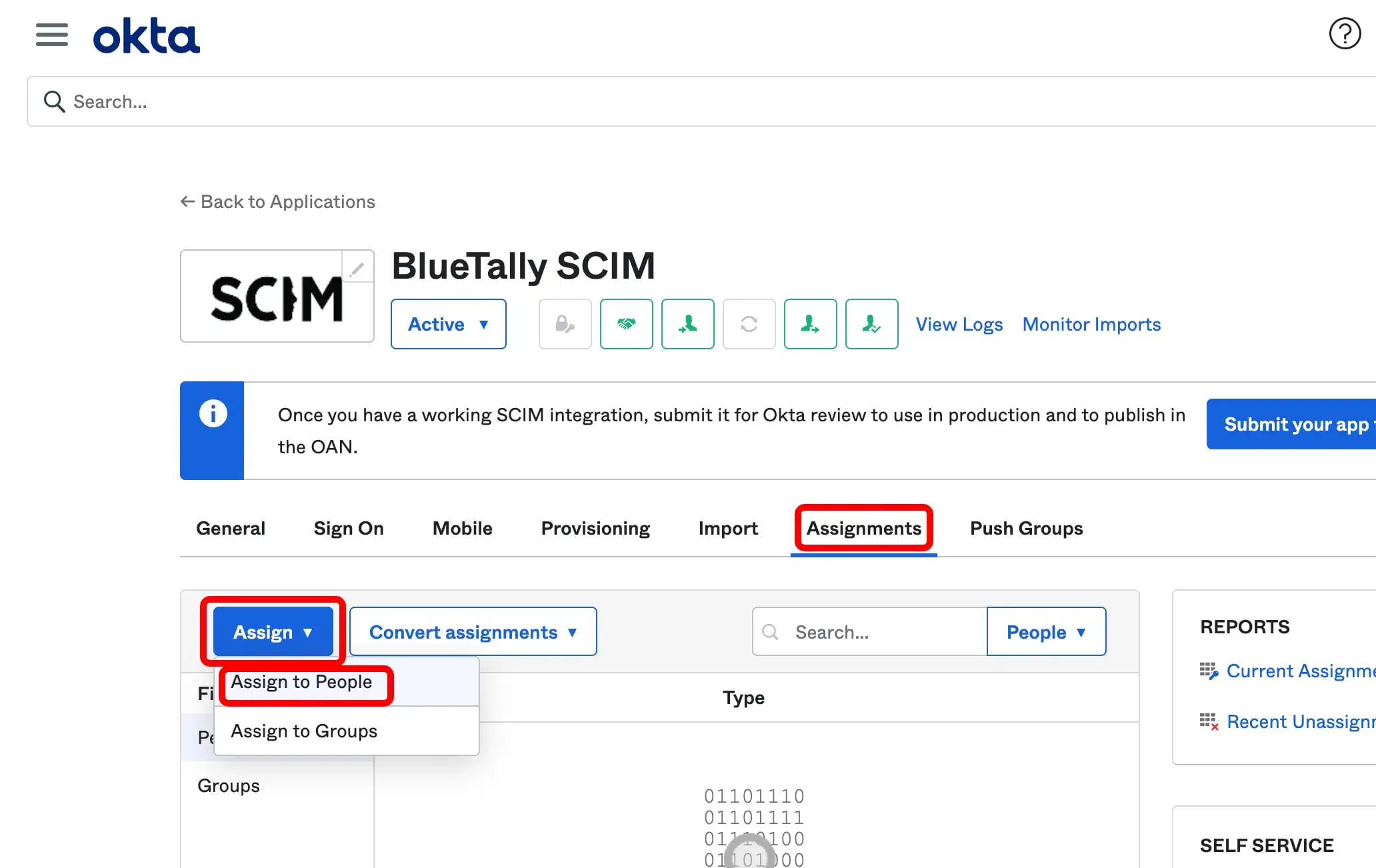The image size is (1376, 868).
Task: Expand the Convert assignments dropdown
Action: (473, 631)
